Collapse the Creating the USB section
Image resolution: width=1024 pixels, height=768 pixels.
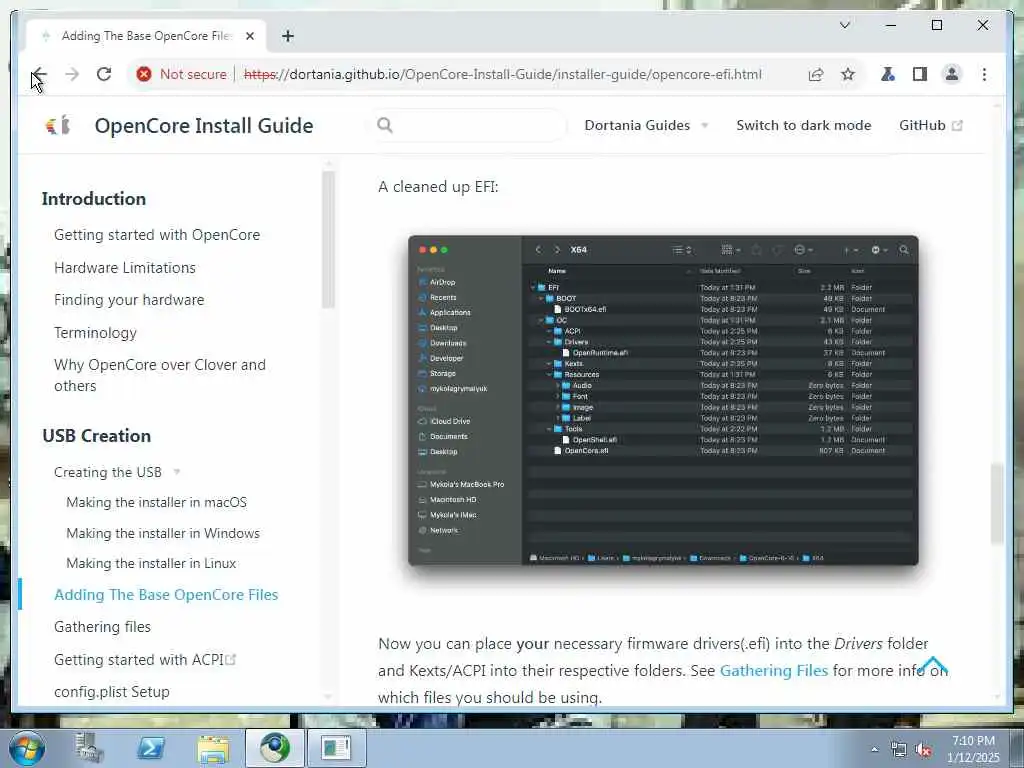click(118, 472)
